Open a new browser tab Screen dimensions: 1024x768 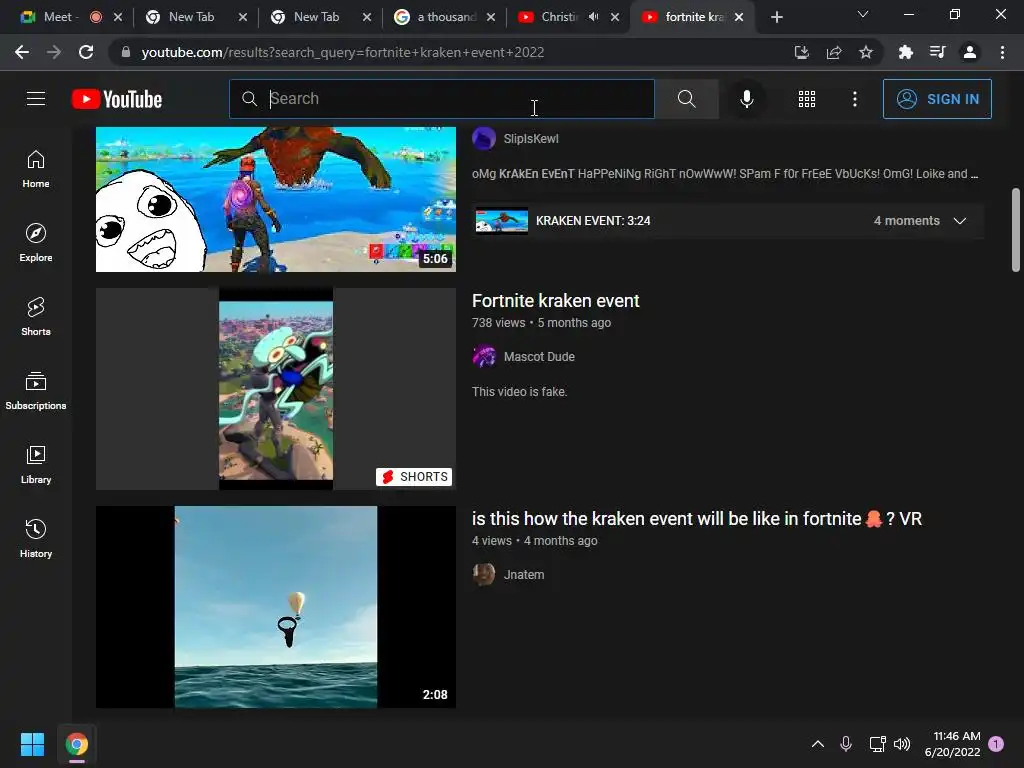pyautogui.click(x=776, y=17)
